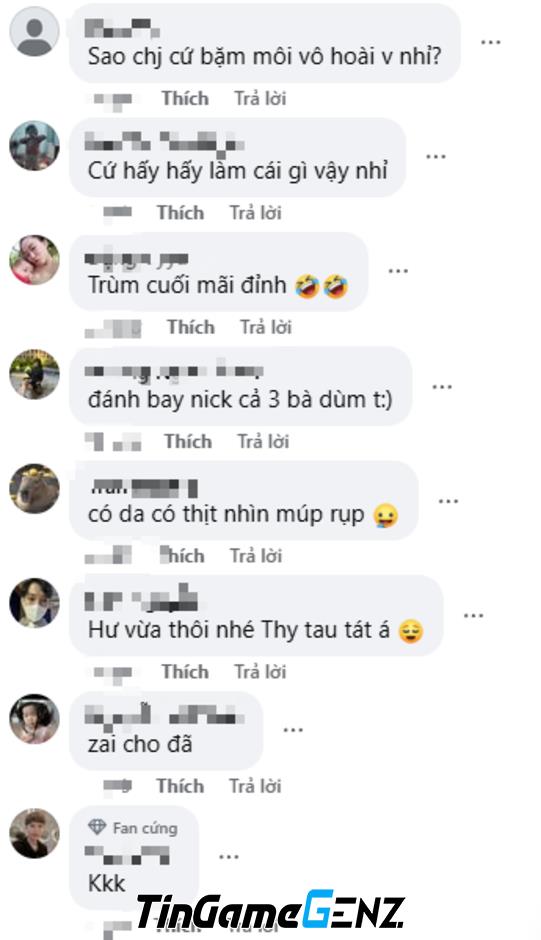
Task: Click Thích under 'Trùm cuối mãi đỉnh'
Action: click(191, 327)
